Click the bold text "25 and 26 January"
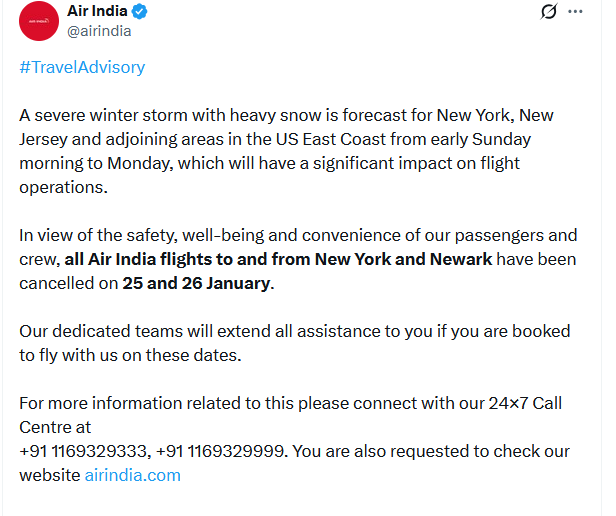This screenshot has width=616, height=516. click(x=196, y=283)
